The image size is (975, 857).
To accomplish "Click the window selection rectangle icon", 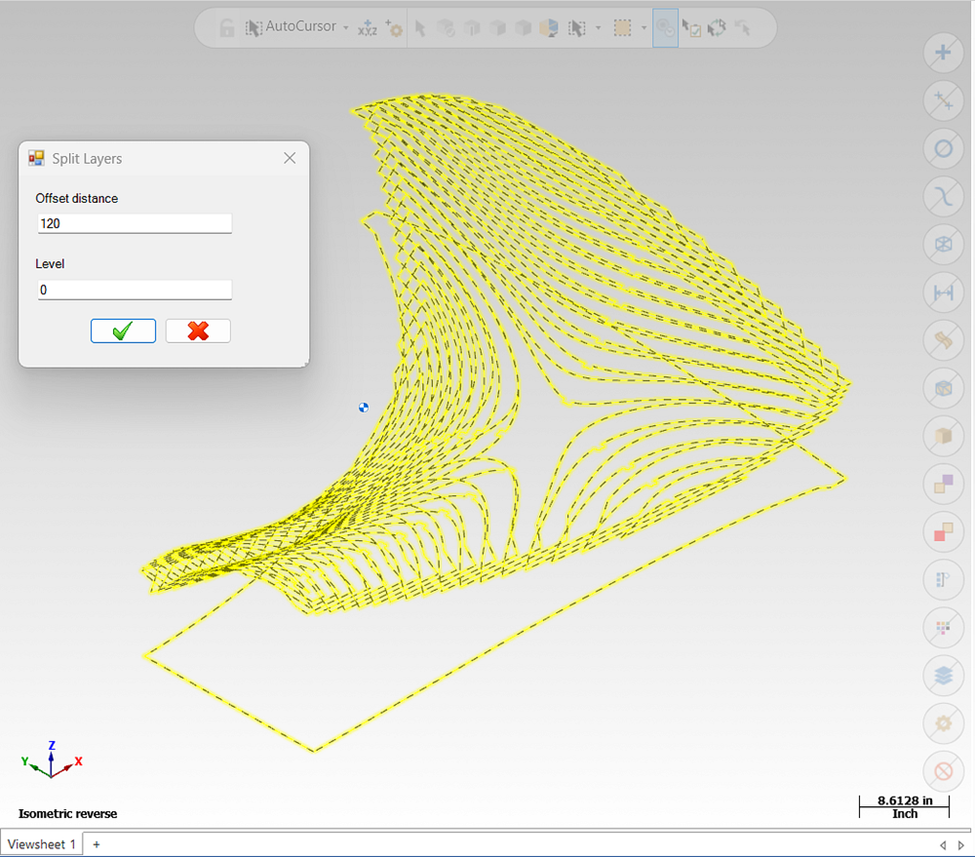I will pyautogui.click(x=622, y=28).
